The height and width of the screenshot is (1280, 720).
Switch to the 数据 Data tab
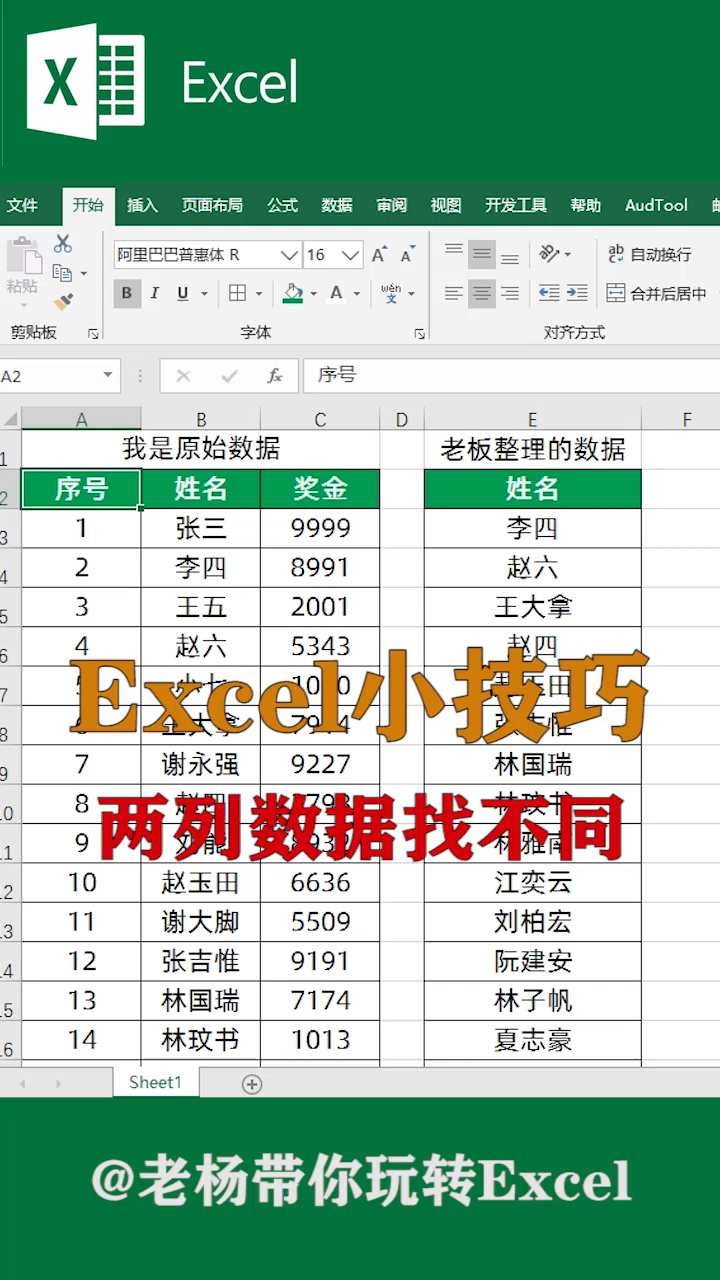click(x=337, y=205)
